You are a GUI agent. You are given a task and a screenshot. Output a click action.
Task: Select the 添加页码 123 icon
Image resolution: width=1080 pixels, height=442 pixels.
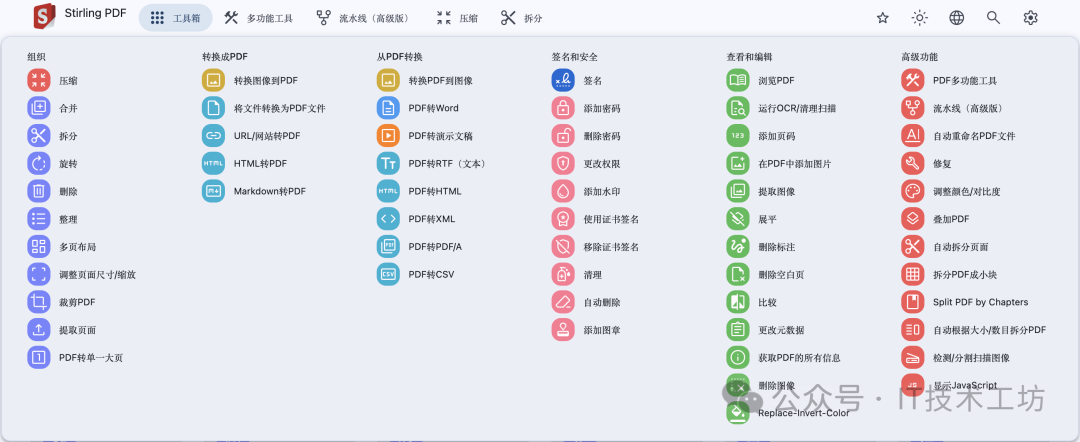(738, 136)
